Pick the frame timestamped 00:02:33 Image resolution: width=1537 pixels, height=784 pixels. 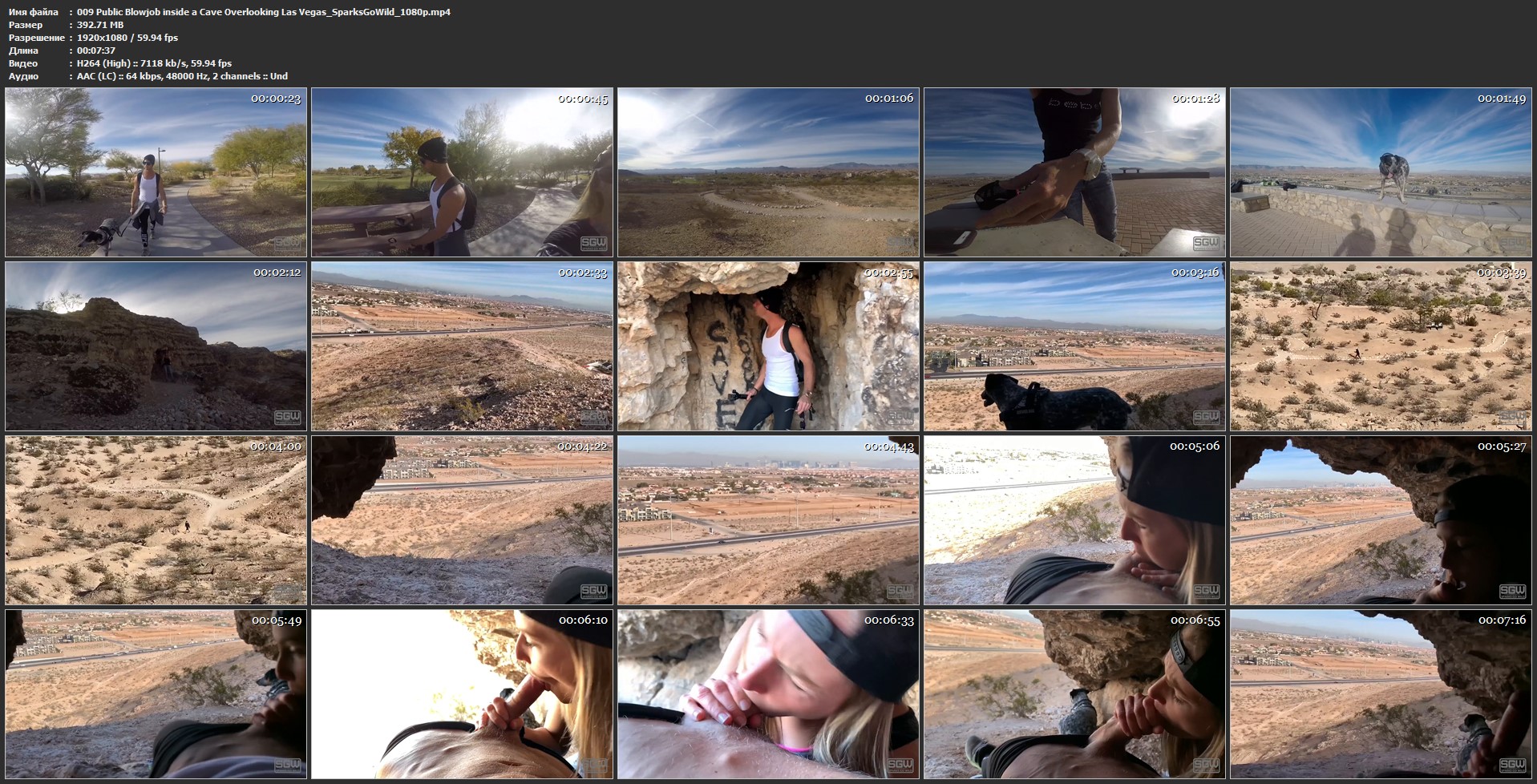click(462, 346)
